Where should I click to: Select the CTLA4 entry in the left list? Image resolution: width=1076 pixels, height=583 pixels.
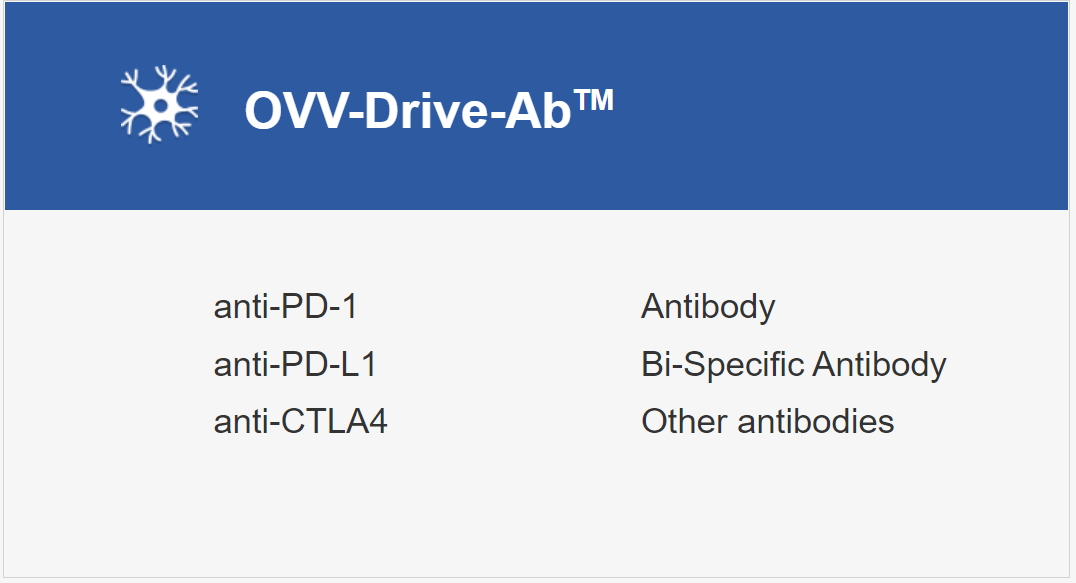[x=300, y=422]
